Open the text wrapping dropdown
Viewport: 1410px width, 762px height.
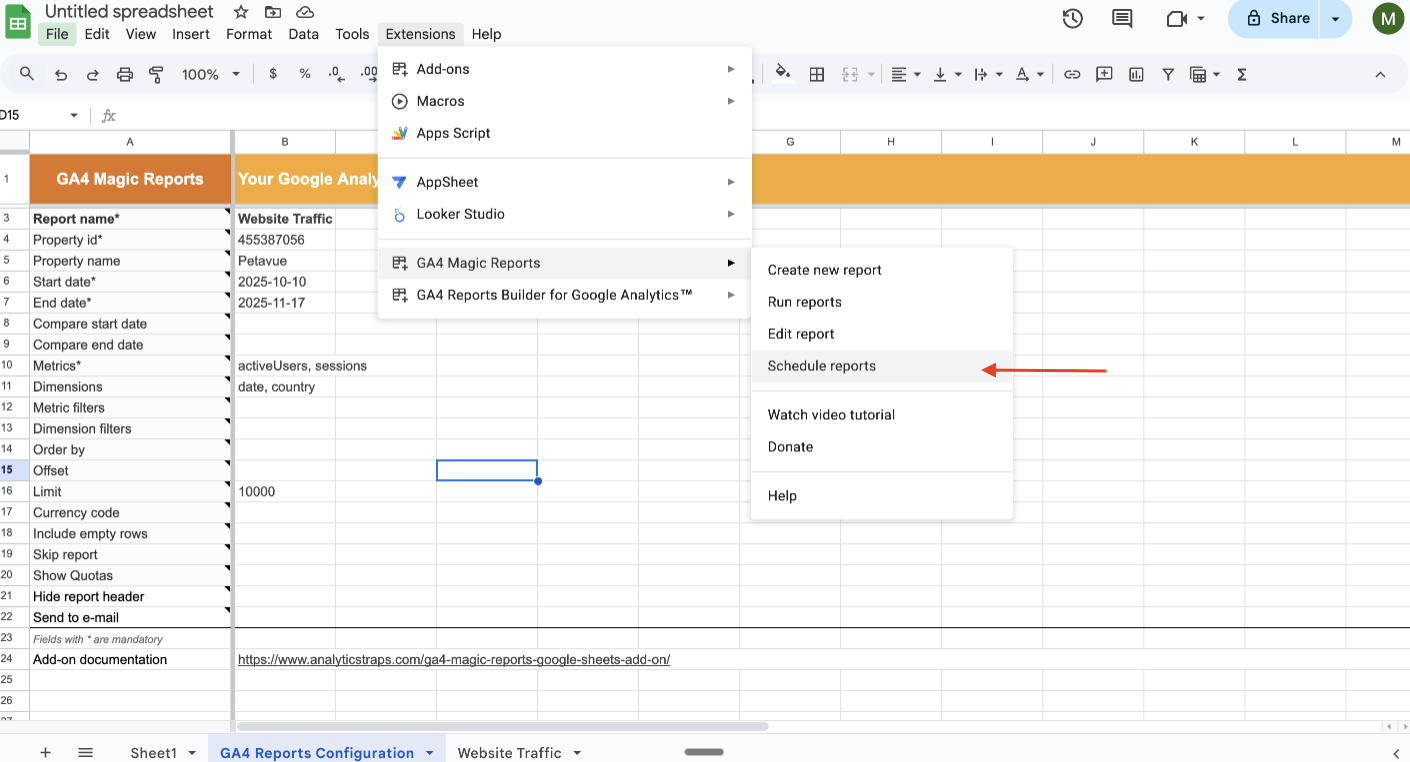(986, 74)
